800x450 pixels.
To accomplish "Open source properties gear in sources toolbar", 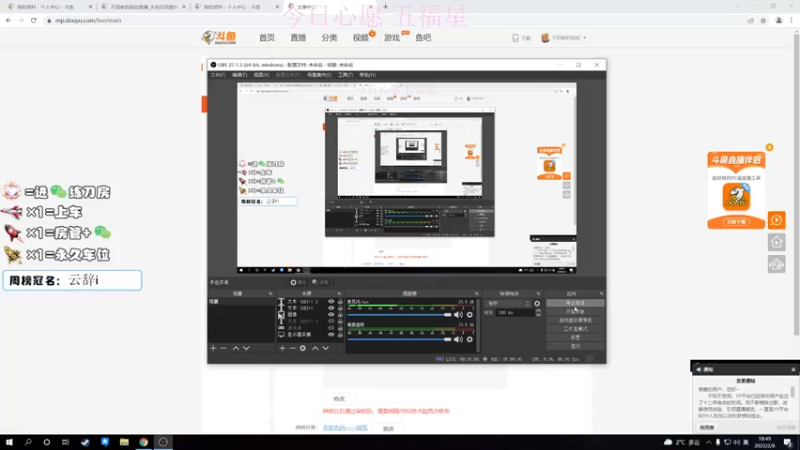I will (303, 348).
